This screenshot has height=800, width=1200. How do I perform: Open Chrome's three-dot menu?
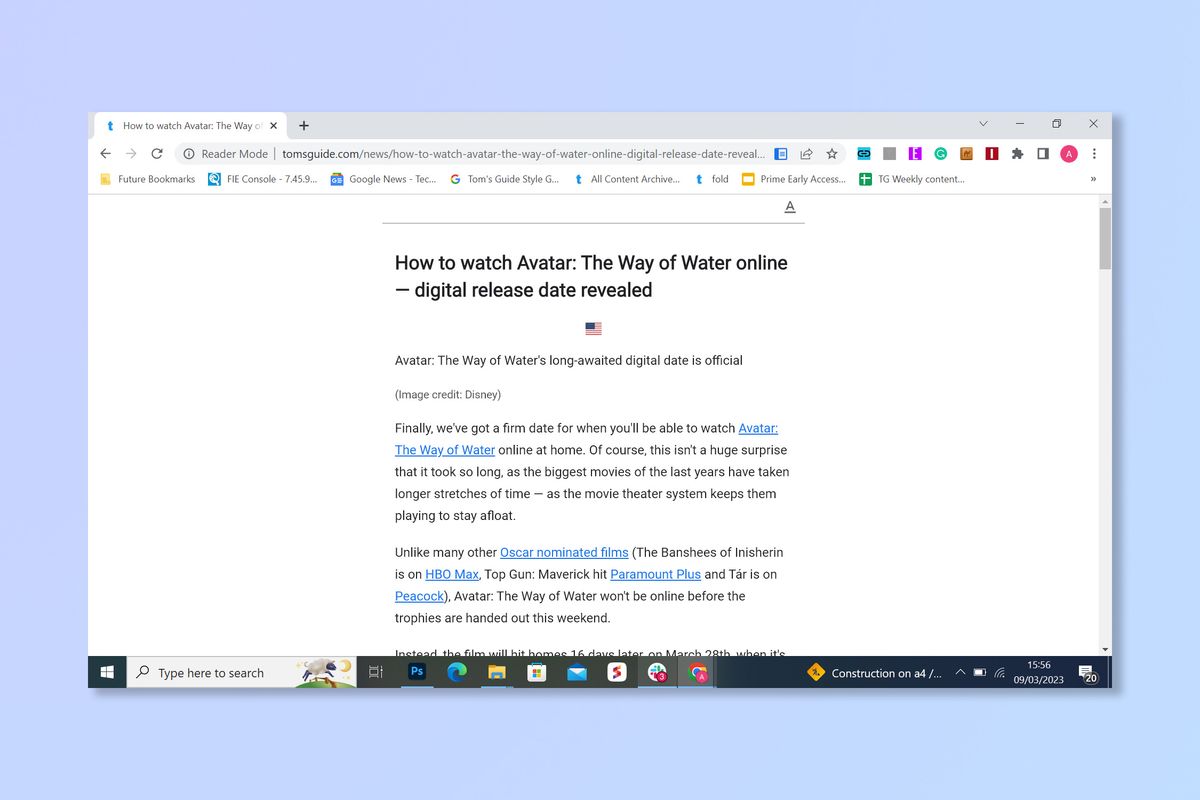tap(1094, 153)
